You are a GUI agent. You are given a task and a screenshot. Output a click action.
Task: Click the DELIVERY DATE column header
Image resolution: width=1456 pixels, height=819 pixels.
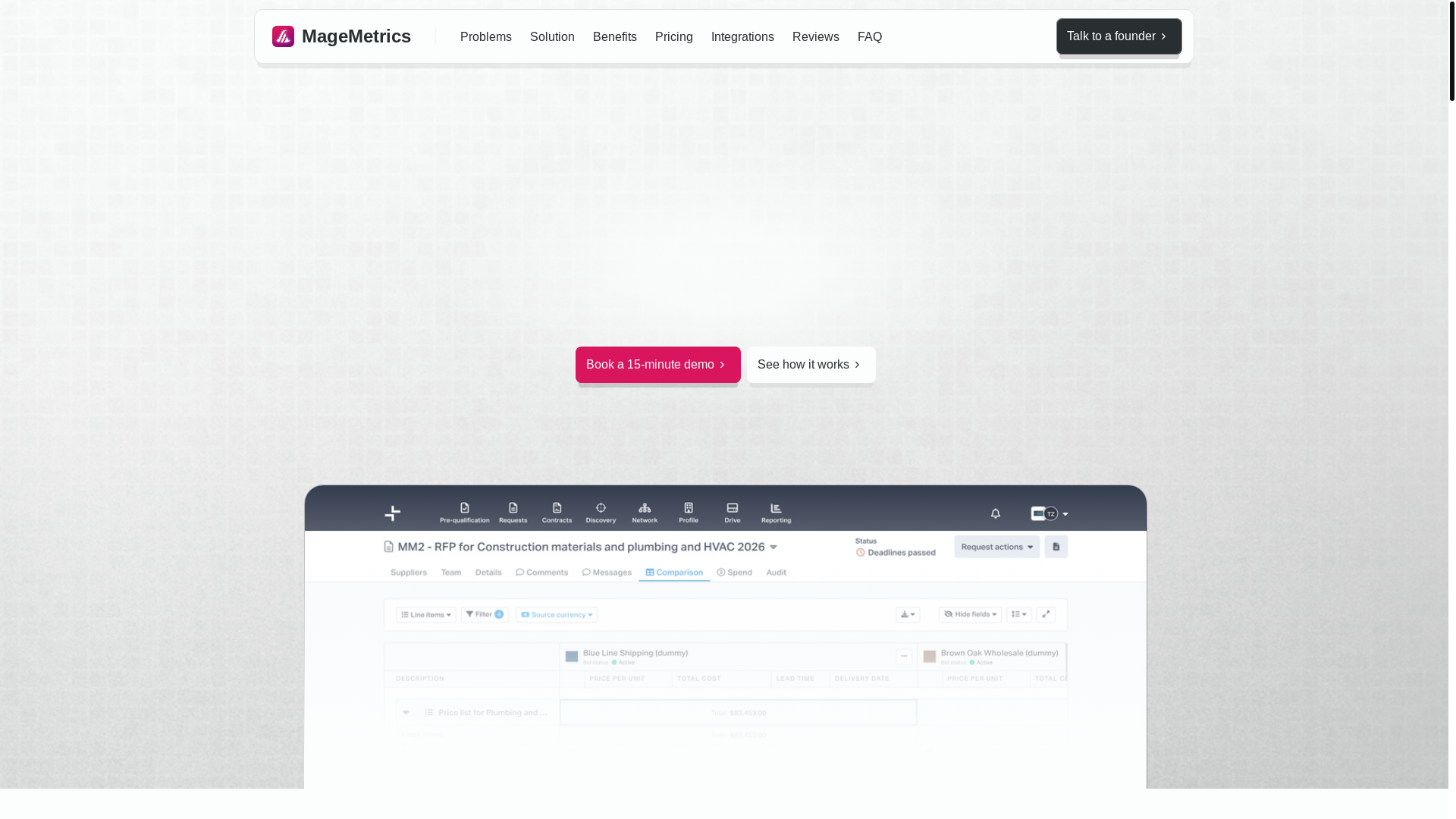[x=861, y=679]
